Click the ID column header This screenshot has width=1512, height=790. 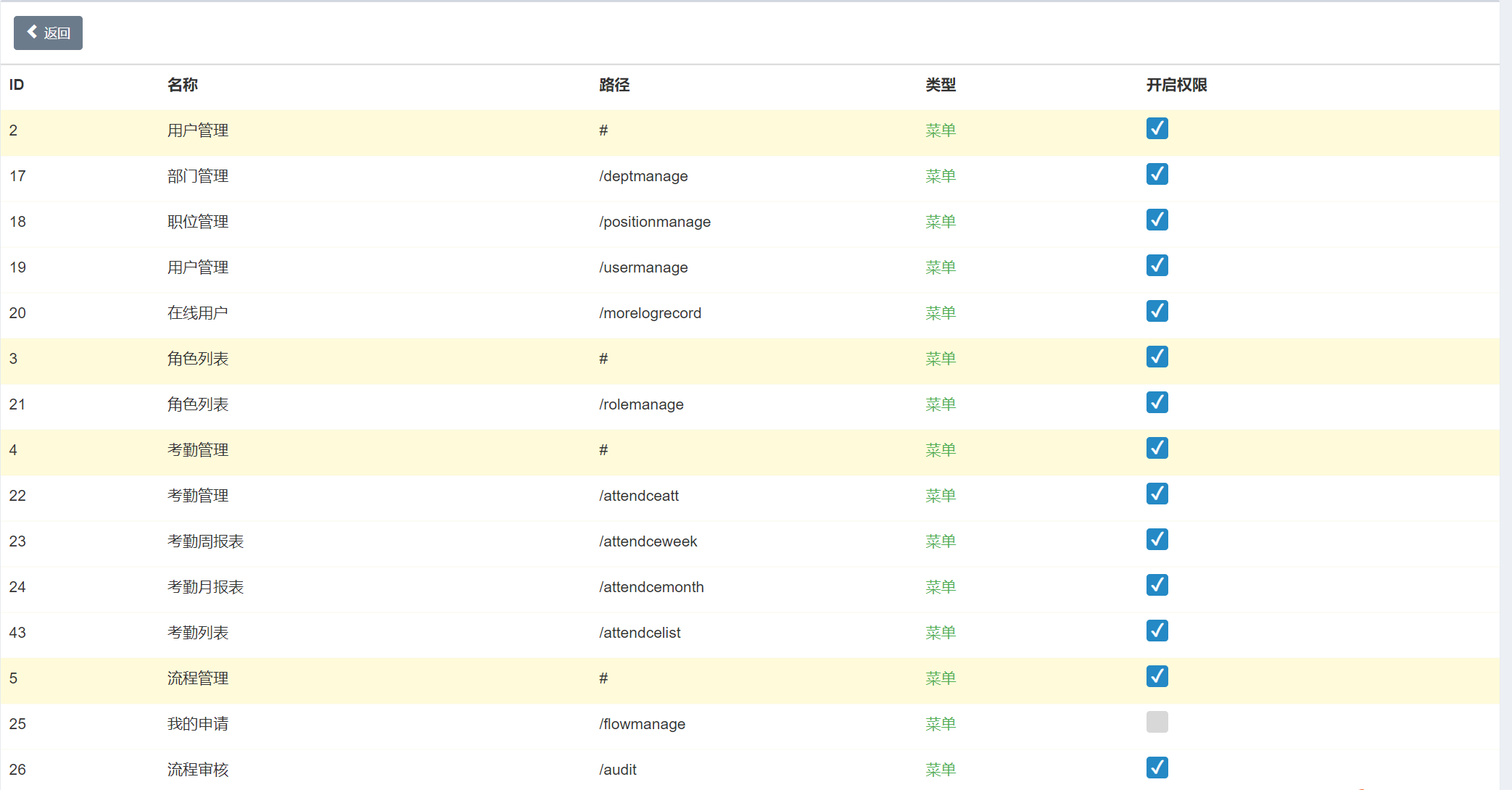click(16, 85)
